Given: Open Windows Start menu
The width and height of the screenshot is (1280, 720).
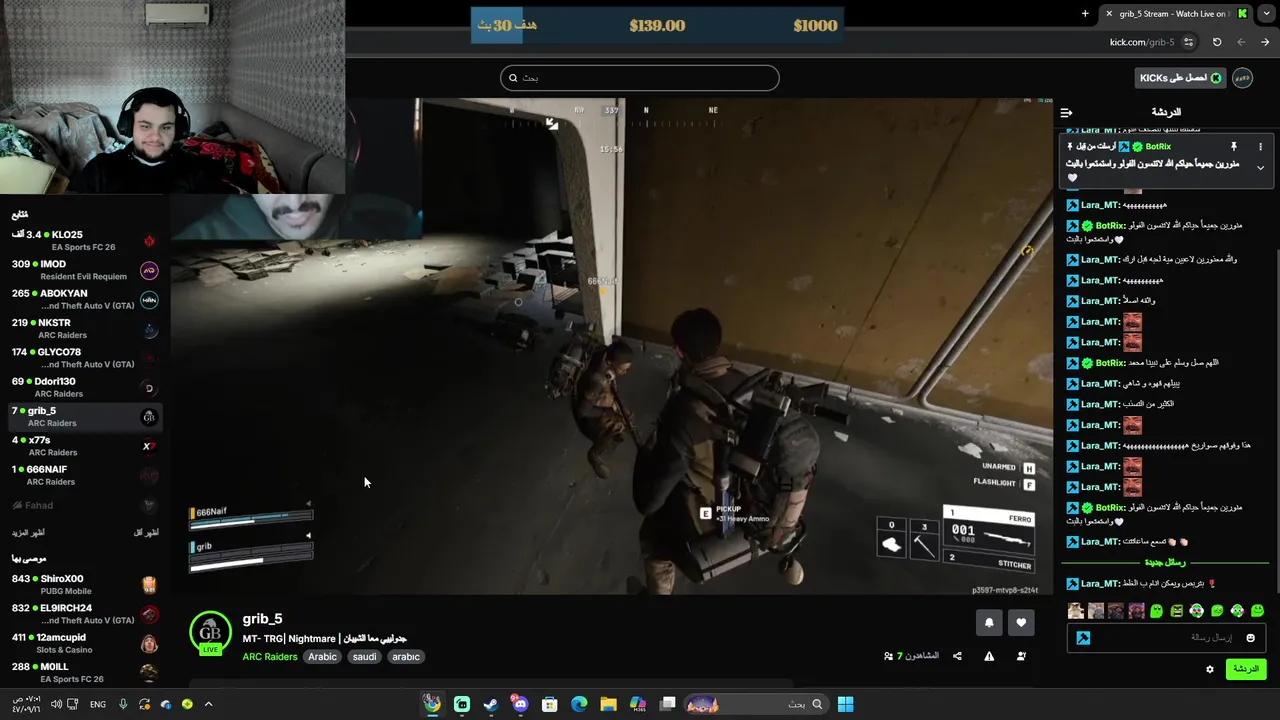Looking at the screenshot, I should [x=845, y=704].
